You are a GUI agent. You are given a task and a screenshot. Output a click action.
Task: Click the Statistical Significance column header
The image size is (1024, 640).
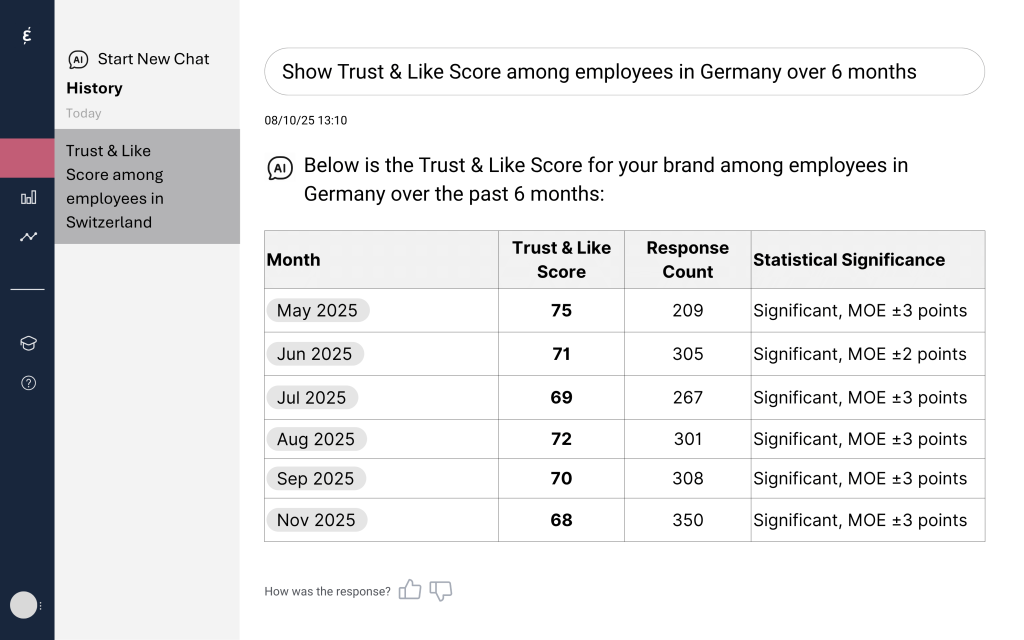pos(849,260)
